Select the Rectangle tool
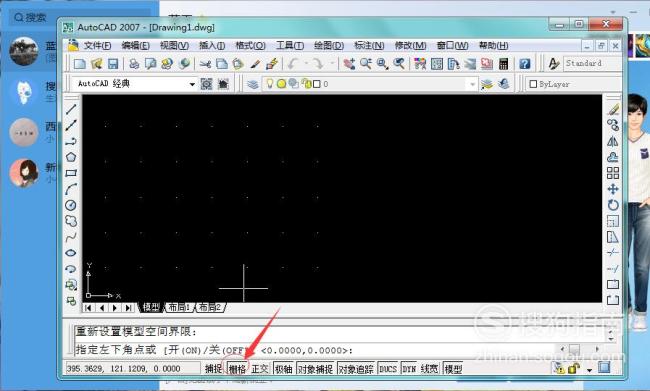This screenshot has width=650, height=391. (71, 173)
